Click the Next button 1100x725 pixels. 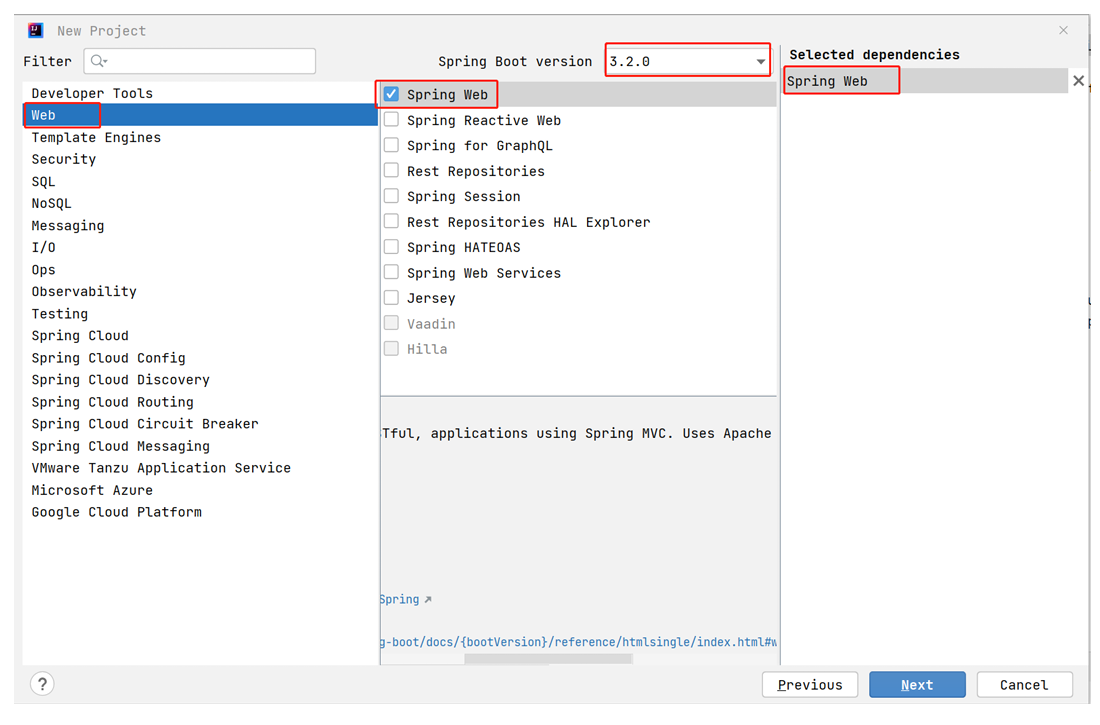pos(917,684)
